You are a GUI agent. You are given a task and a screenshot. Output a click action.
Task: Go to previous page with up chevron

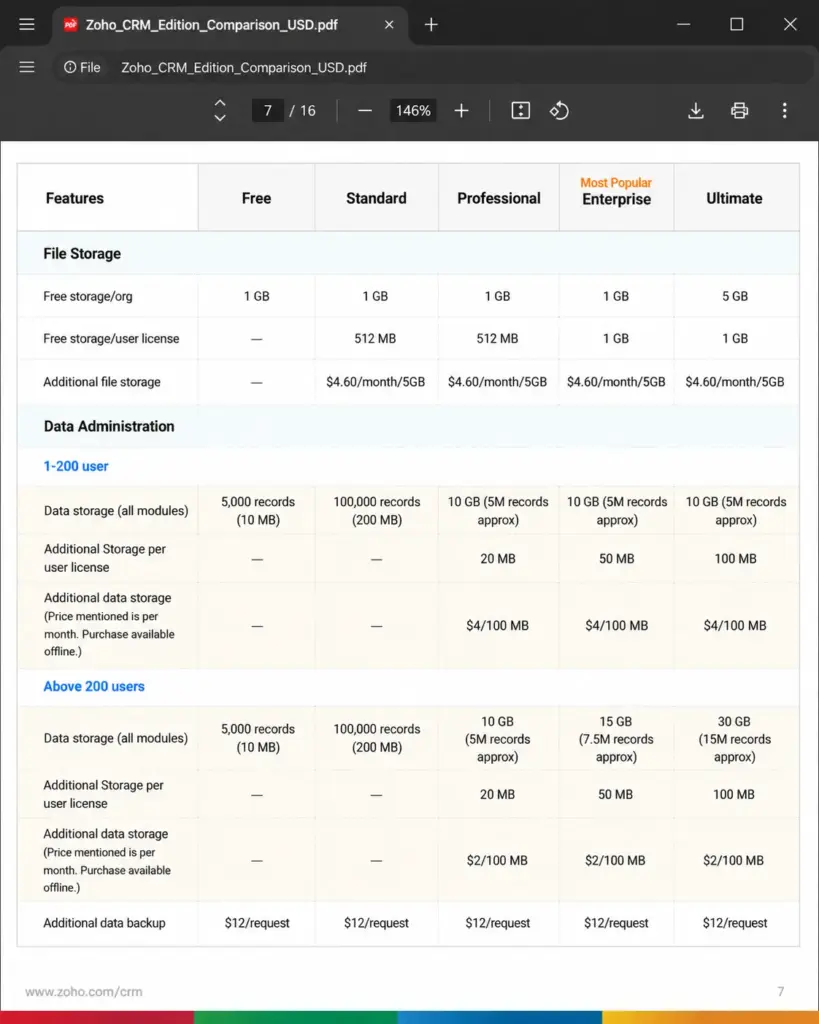(220, 103)
